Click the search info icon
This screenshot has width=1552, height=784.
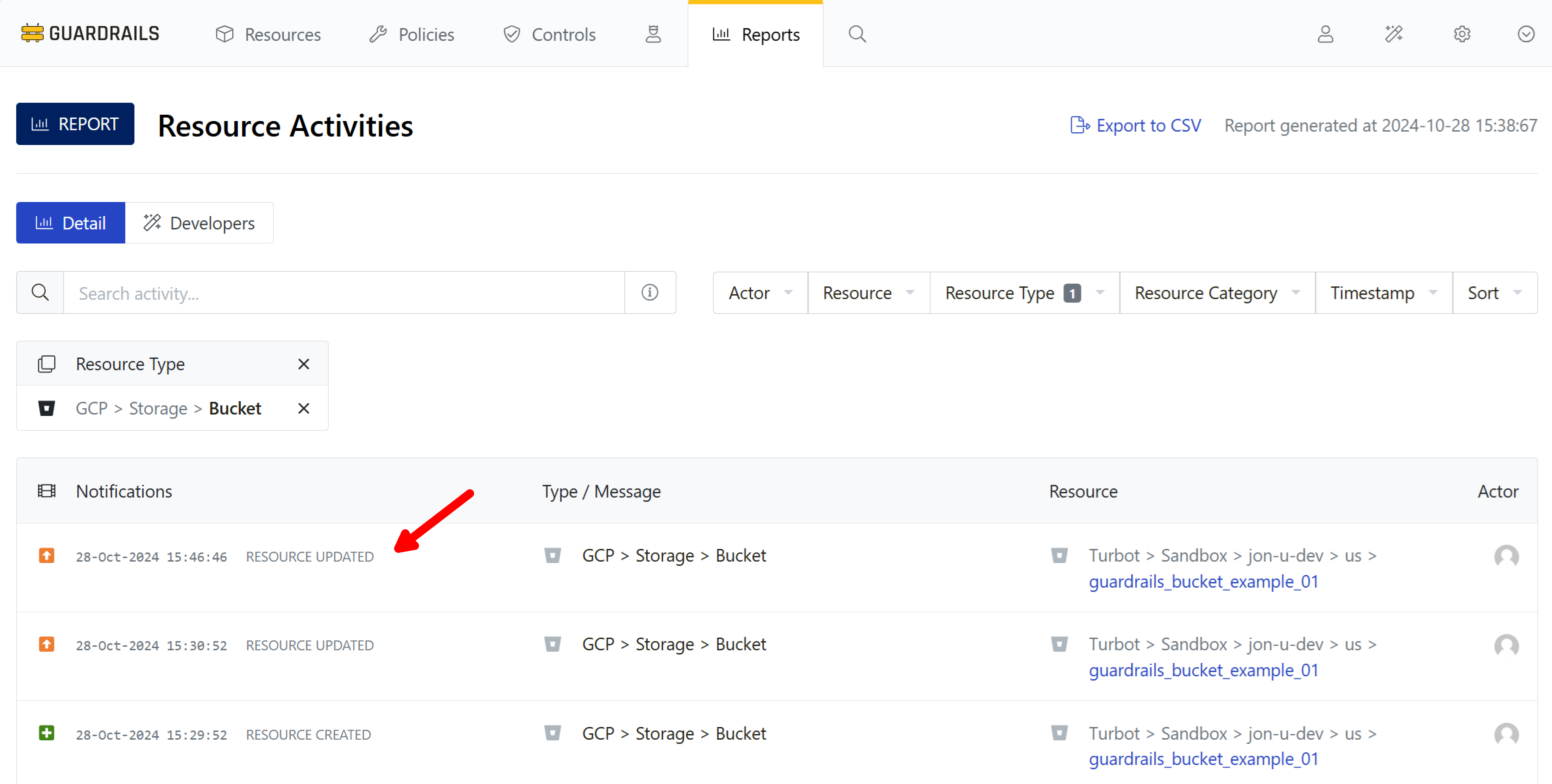click(649, 293)
